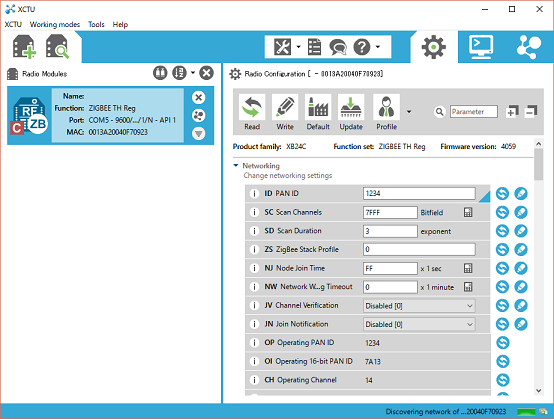Image resolution: width=554 pixels, height=419 pixels.
Task: Edit the Scan Duration value field
Action: [x=390, y=231]
